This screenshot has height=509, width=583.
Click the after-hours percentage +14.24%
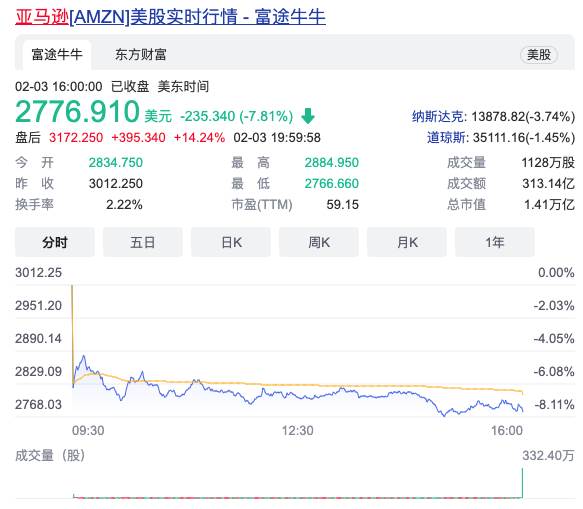click(199, 138)
